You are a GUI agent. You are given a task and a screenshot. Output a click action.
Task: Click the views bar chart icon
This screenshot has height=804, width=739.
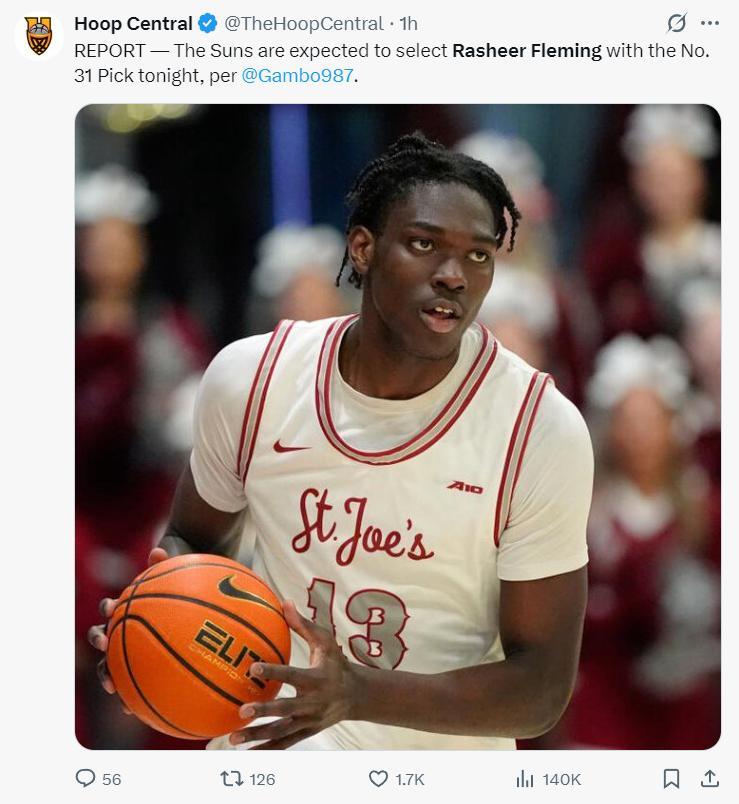(x=524, y=778)
